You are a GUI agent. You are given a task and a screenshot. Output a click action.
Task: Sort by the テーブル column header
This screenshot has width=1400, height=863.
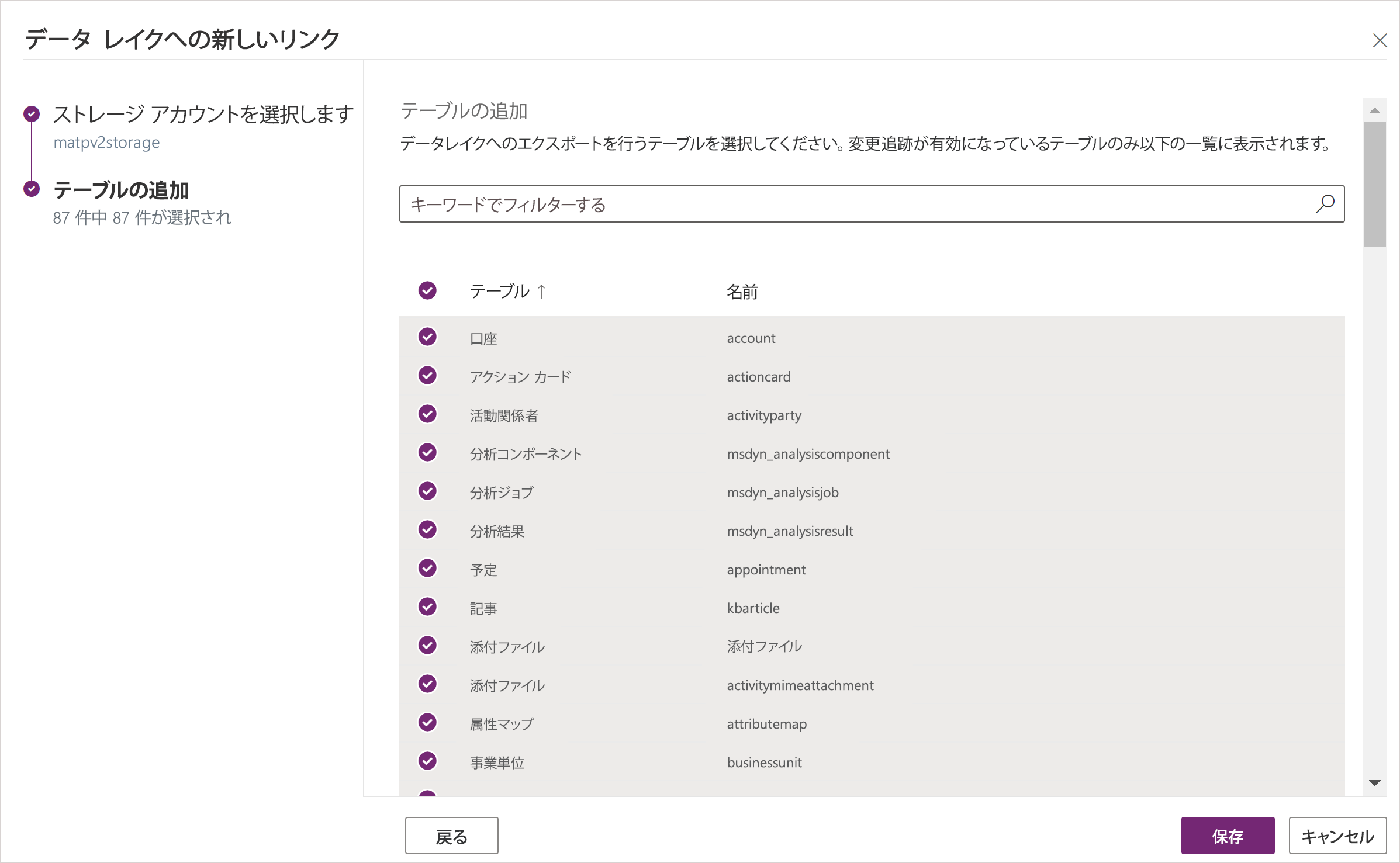coord(500,291)
